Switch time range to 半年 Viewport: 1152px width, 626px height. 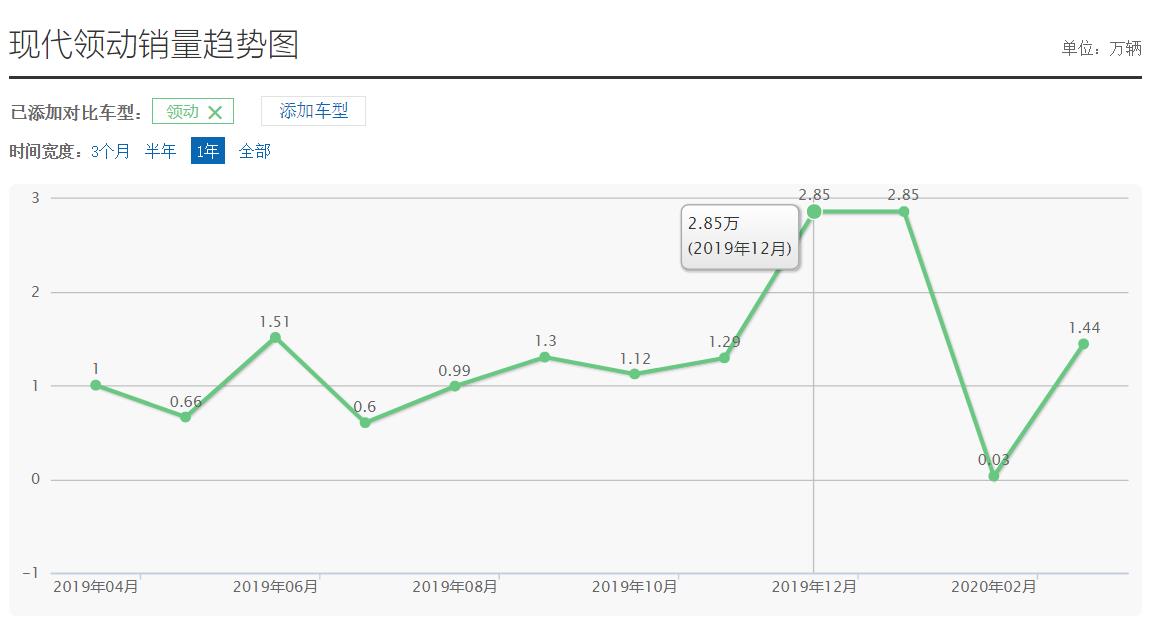(160, 151)
